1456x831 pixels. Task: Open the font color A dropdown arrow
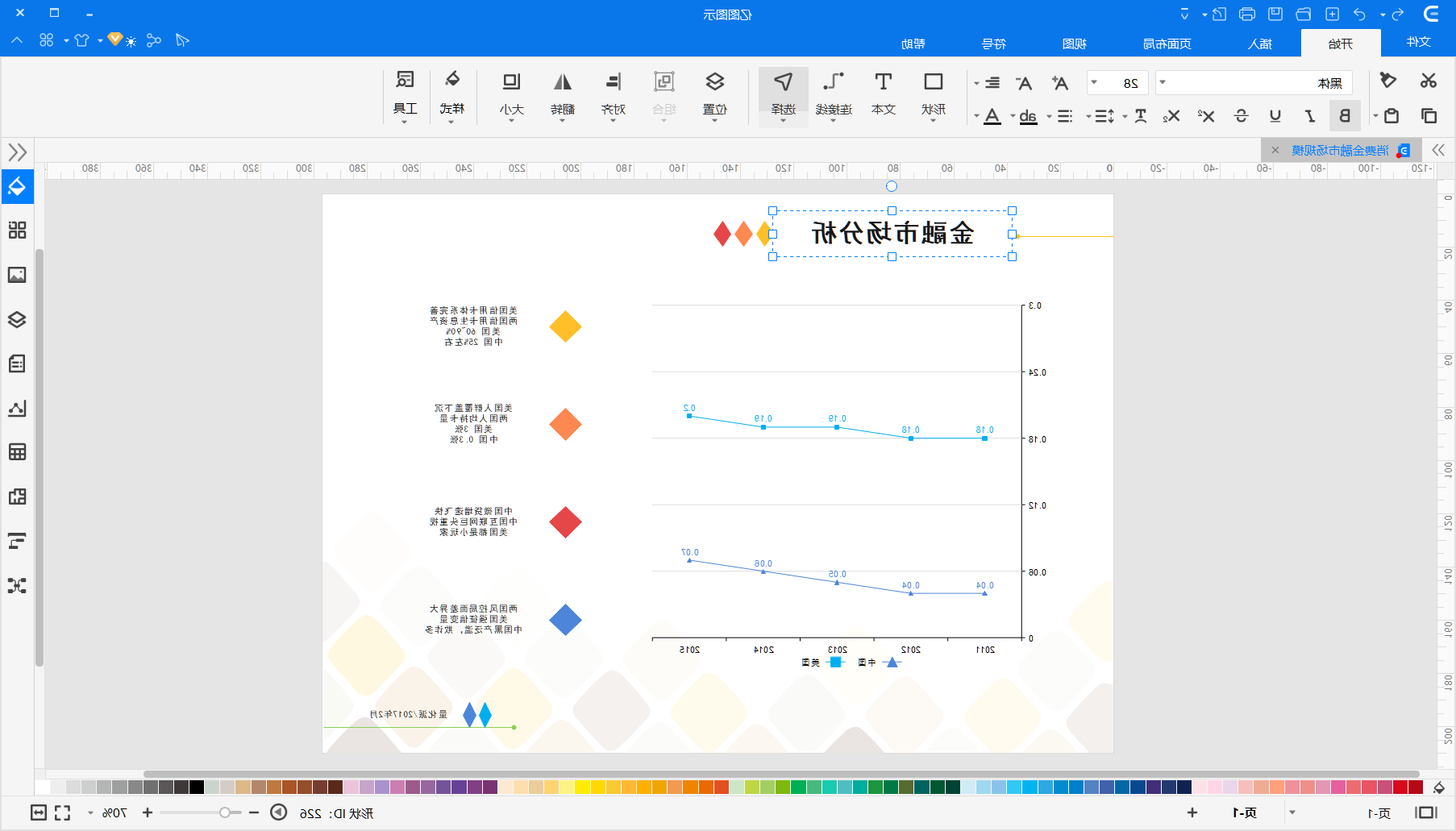point(976,117)
